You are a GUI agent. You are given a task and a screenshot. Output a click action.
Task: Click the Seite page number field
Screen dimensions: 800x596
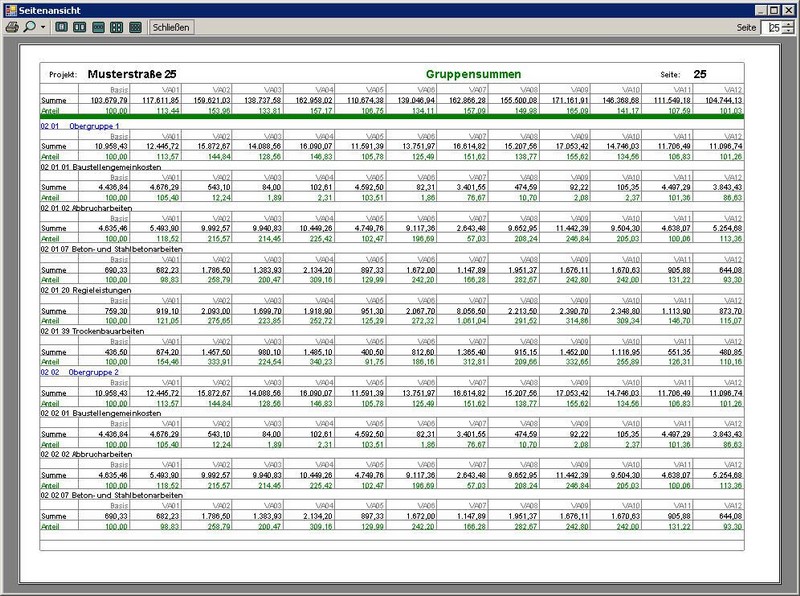771,28
